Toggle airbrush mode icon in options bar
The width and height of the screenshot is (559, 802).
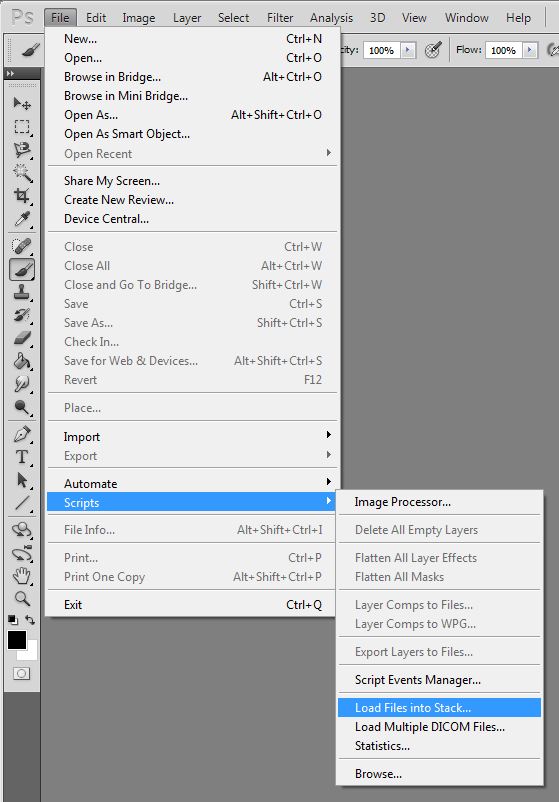click(x=433, y=50)
